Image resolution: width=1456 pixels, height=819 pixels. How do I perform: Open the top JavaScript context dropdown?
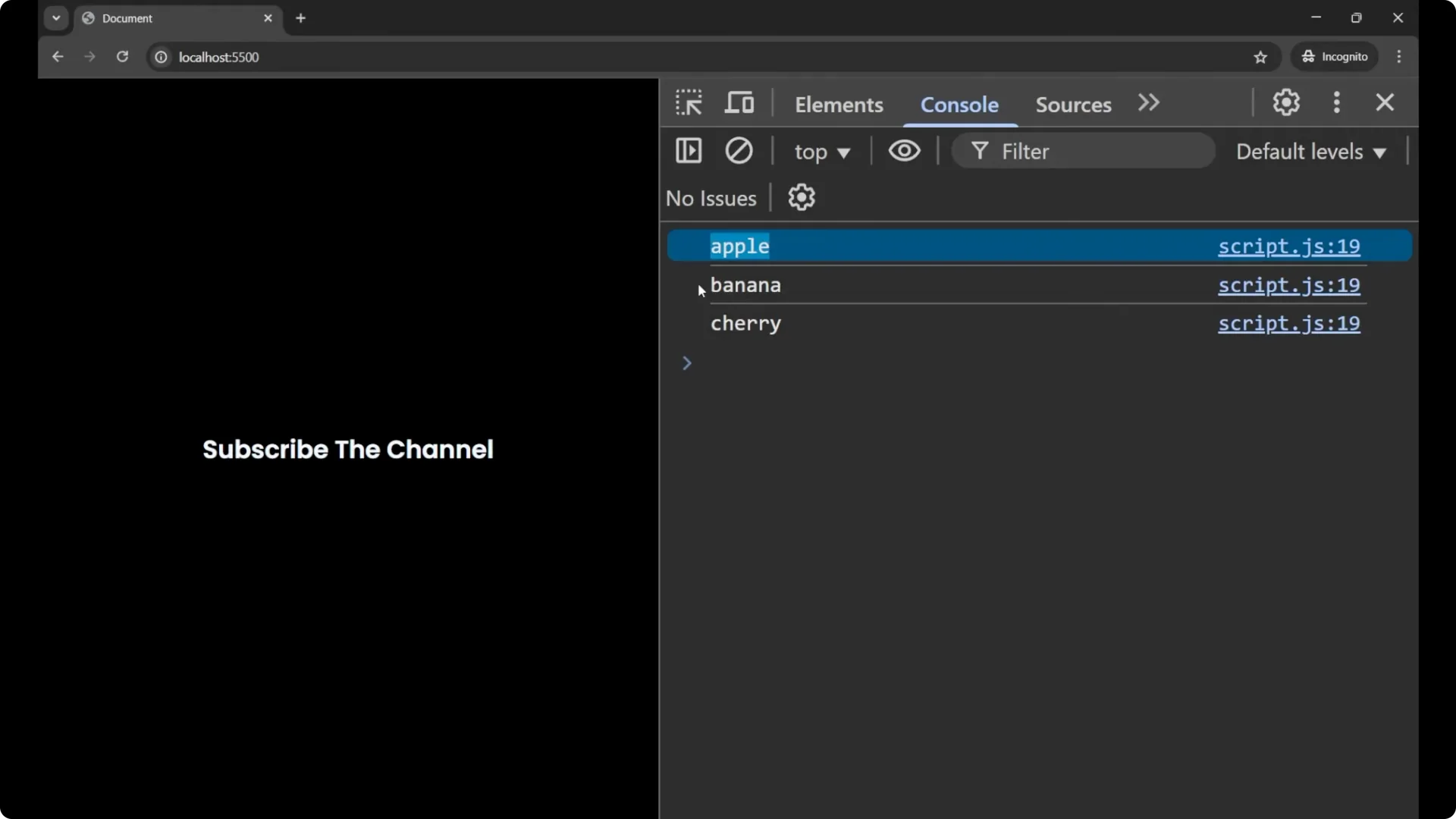coord(822,152)
